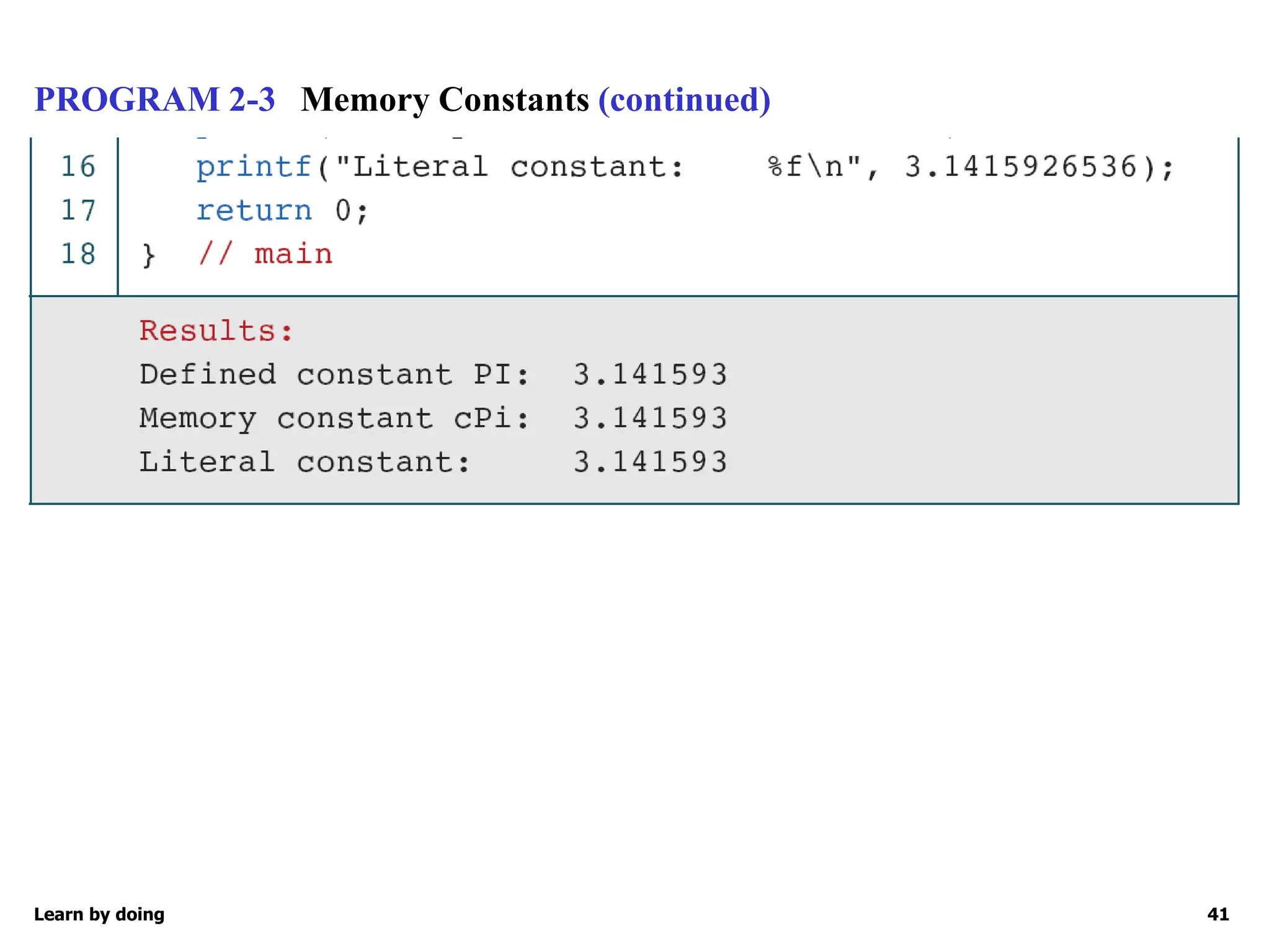Click the 3.141593 value for Literal constant

(x=650, y=462)
